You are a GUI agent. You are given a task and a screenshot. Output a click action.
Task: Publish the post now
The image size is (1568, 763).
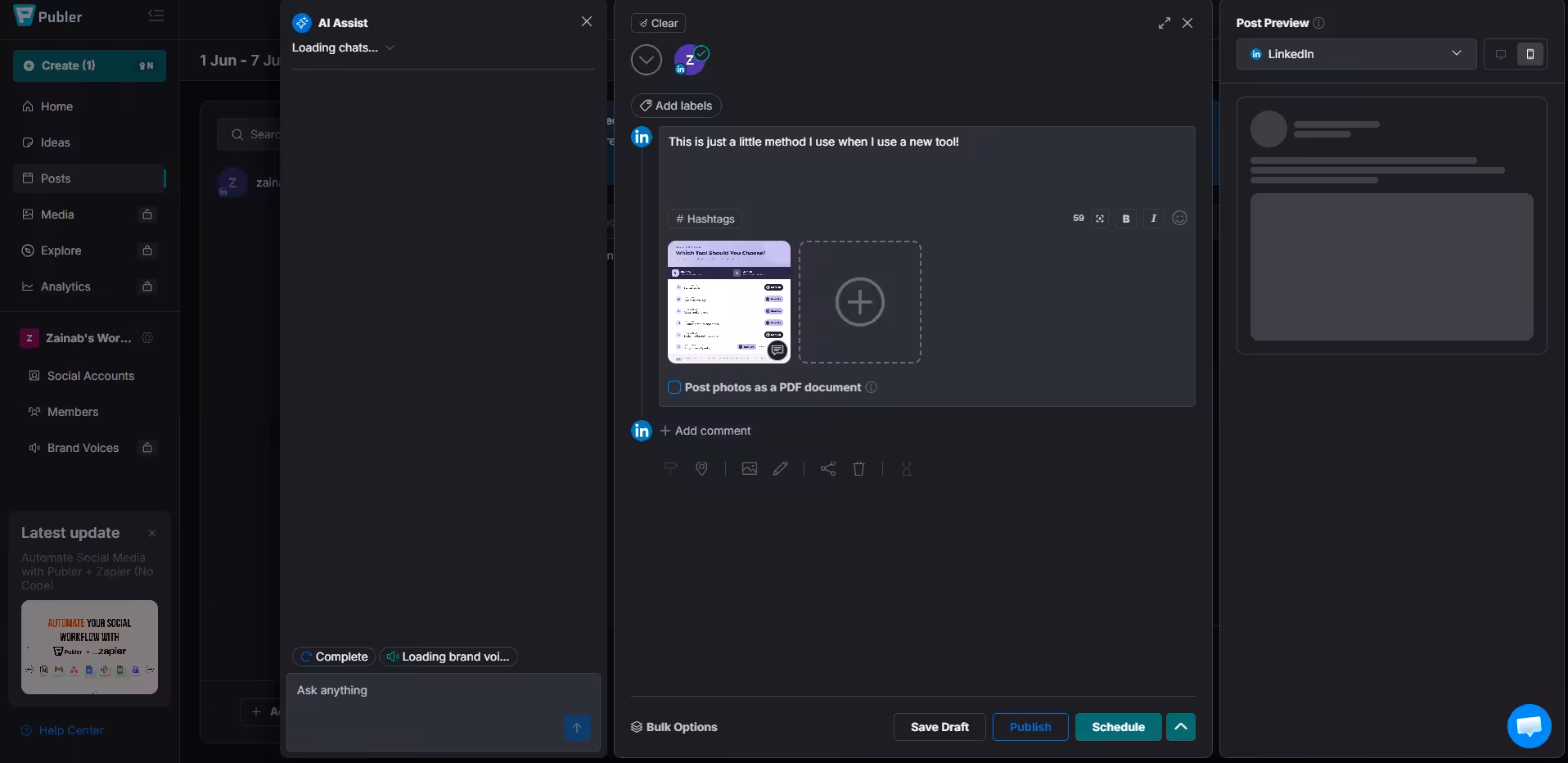click(1030, 727)
